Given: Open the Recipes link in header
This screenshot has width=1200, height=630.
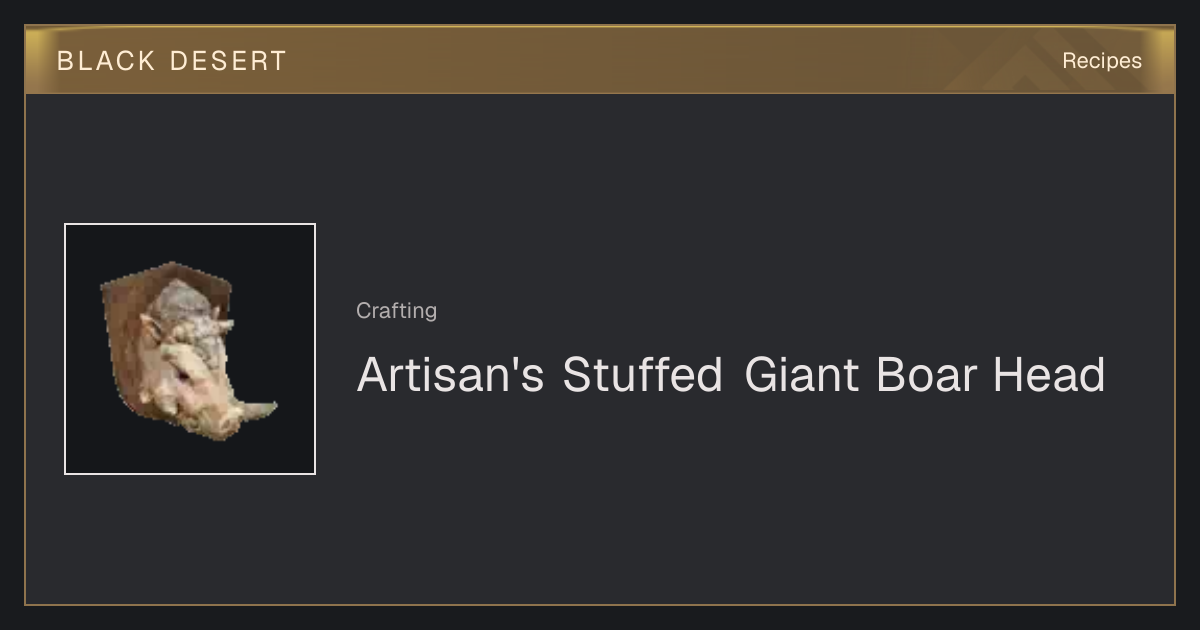Looking at the screenshot, I should 1101,61.
